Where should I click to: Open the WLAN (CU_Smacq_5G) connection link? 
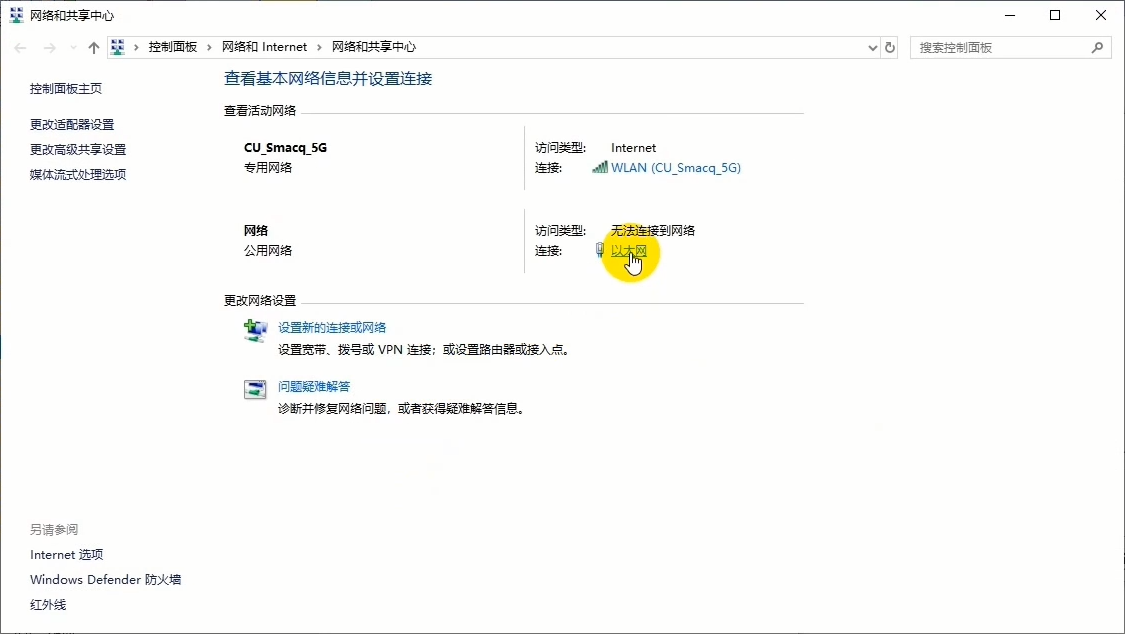[675, 167]
